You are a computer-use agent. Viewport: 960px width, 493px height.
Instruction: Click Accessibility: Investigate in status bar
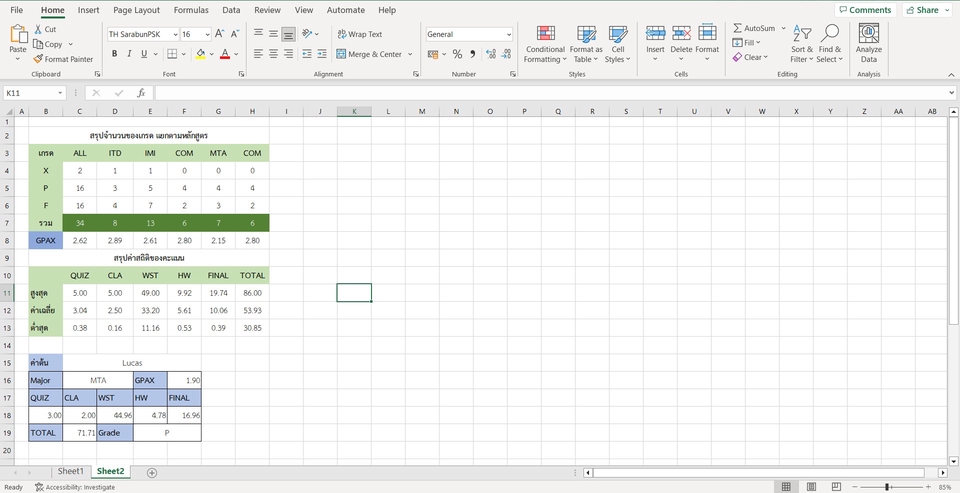tap(75, 487)
